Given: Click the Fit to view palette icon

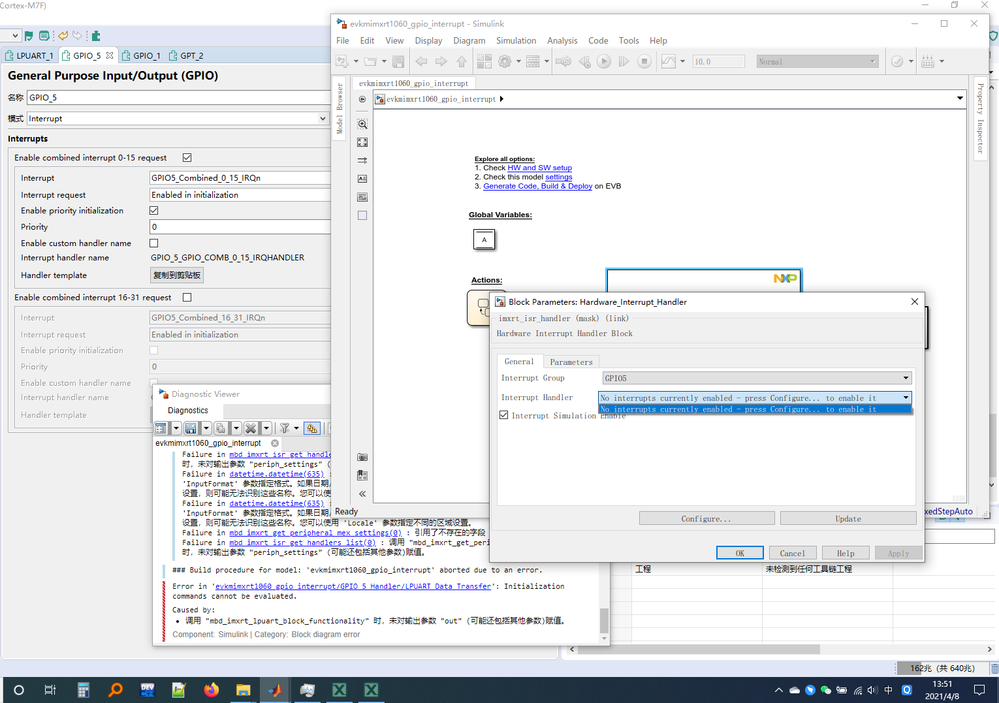Looking at the screenshot, I should tap(363, 143).
